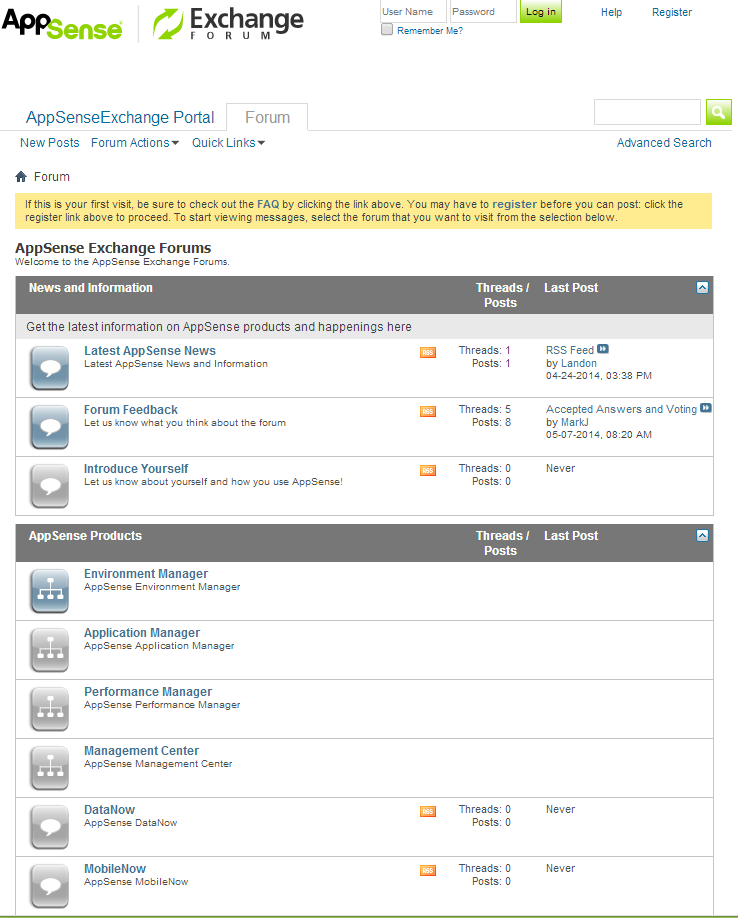Open Introduce Yourself forum
Image resolution: width=738 pixels, height=918 pixels.
click(136, 469)
